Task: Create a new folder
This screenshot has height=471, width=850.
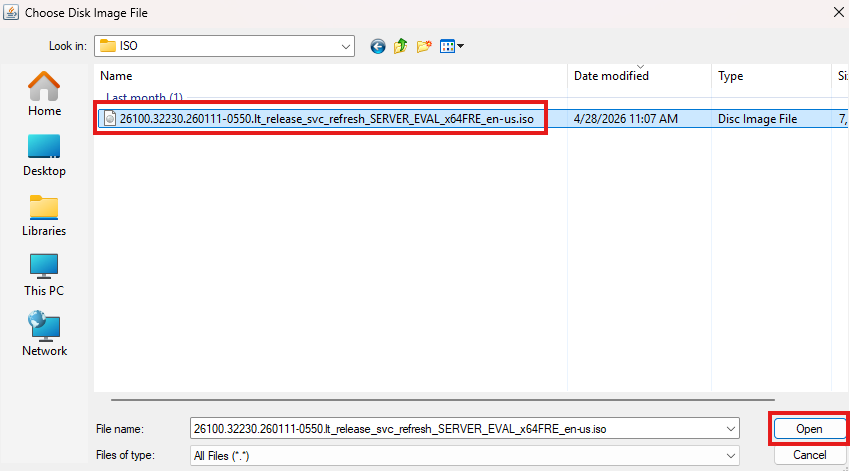Action: [424, 46]
